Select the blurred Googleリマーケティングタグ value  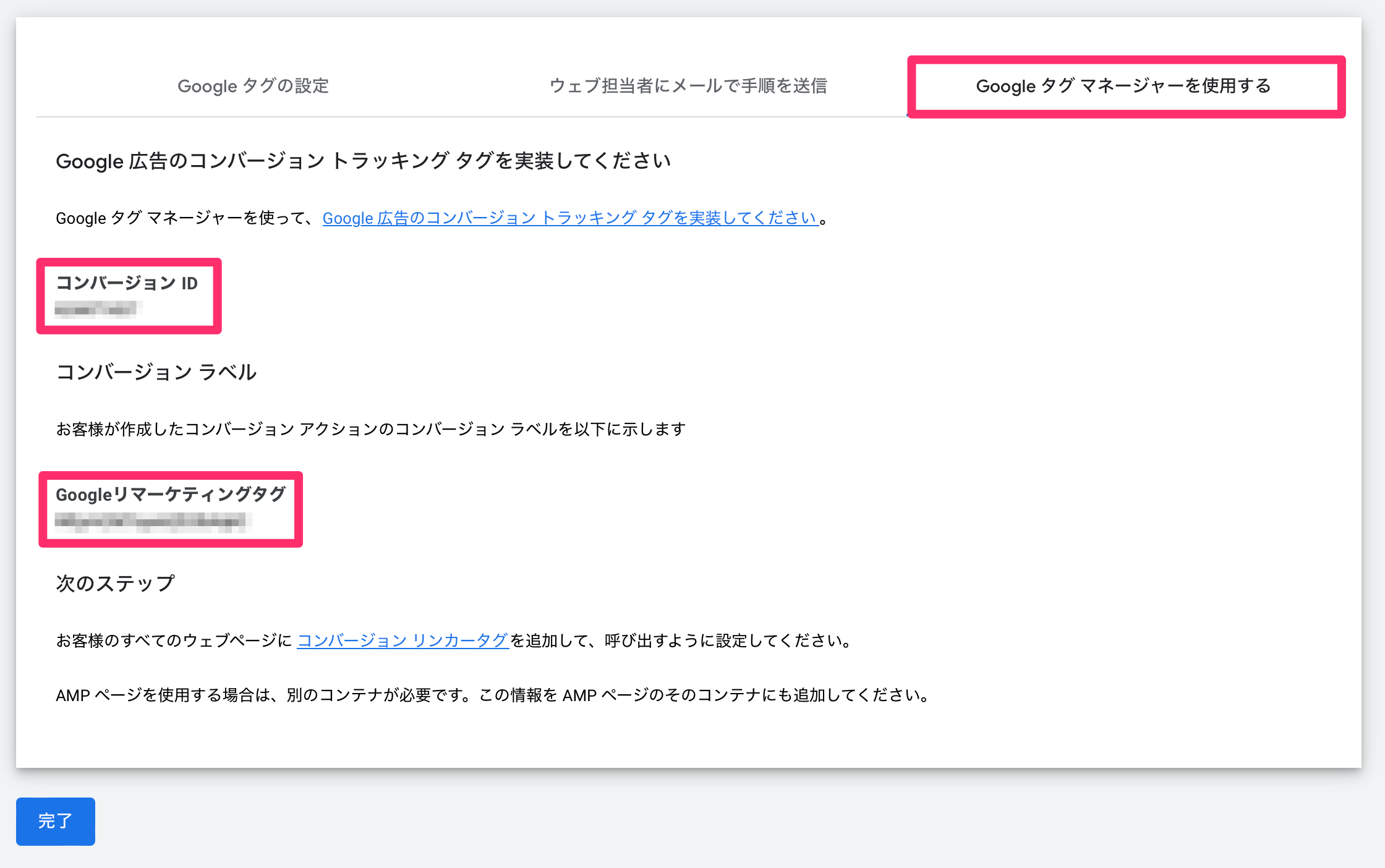click(x=153, y=522)
